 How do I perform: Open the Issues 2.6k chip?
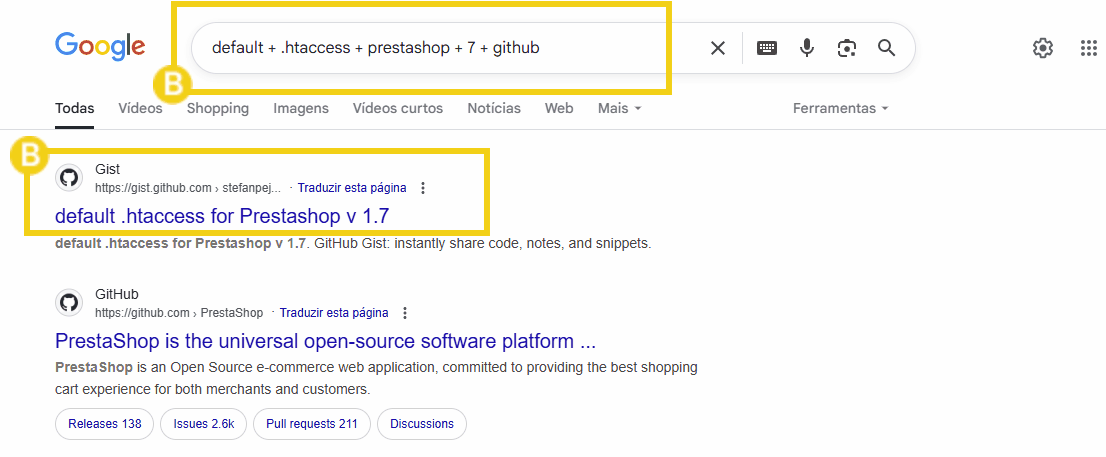click(203, 424)
